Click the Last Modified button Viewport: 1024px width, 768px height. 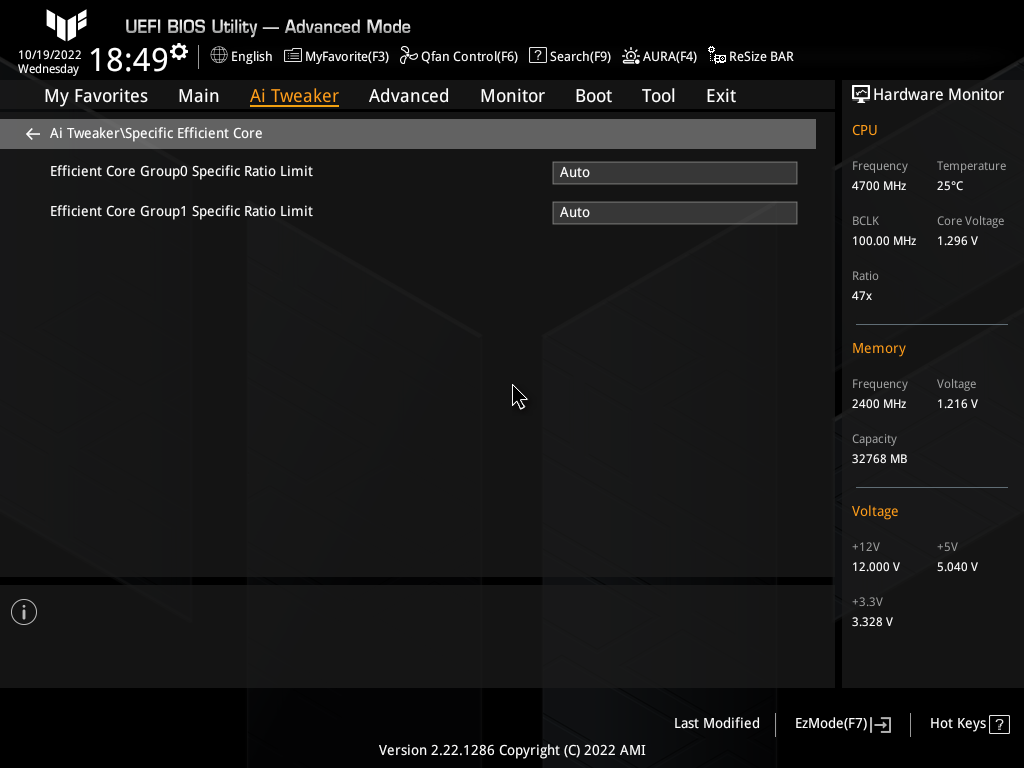[x=717, y=723]
